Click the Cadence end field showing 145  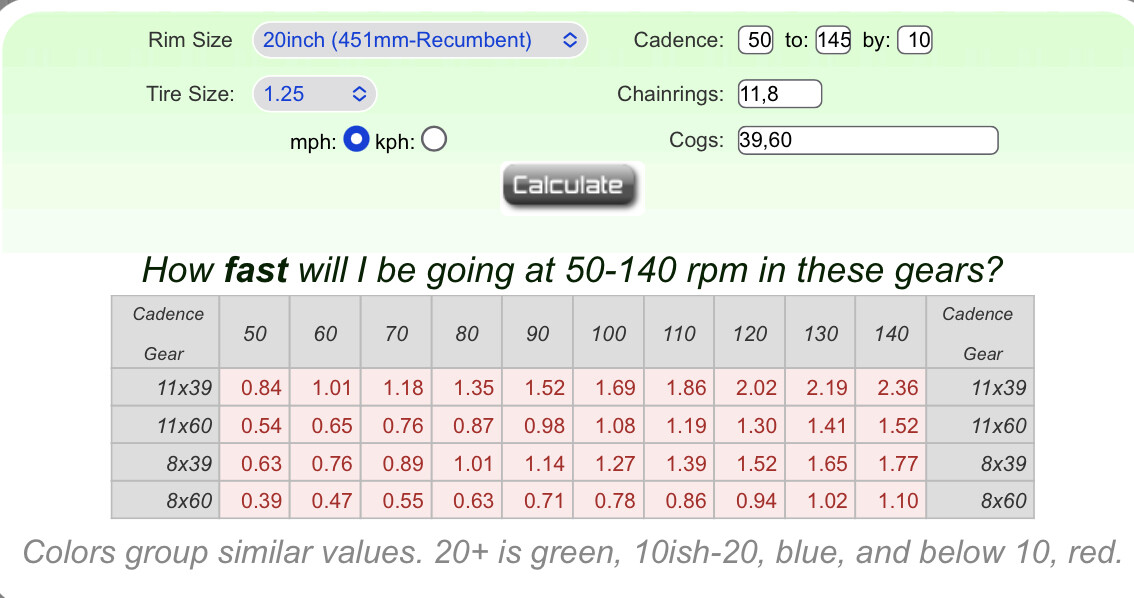(x=833, y=40)
